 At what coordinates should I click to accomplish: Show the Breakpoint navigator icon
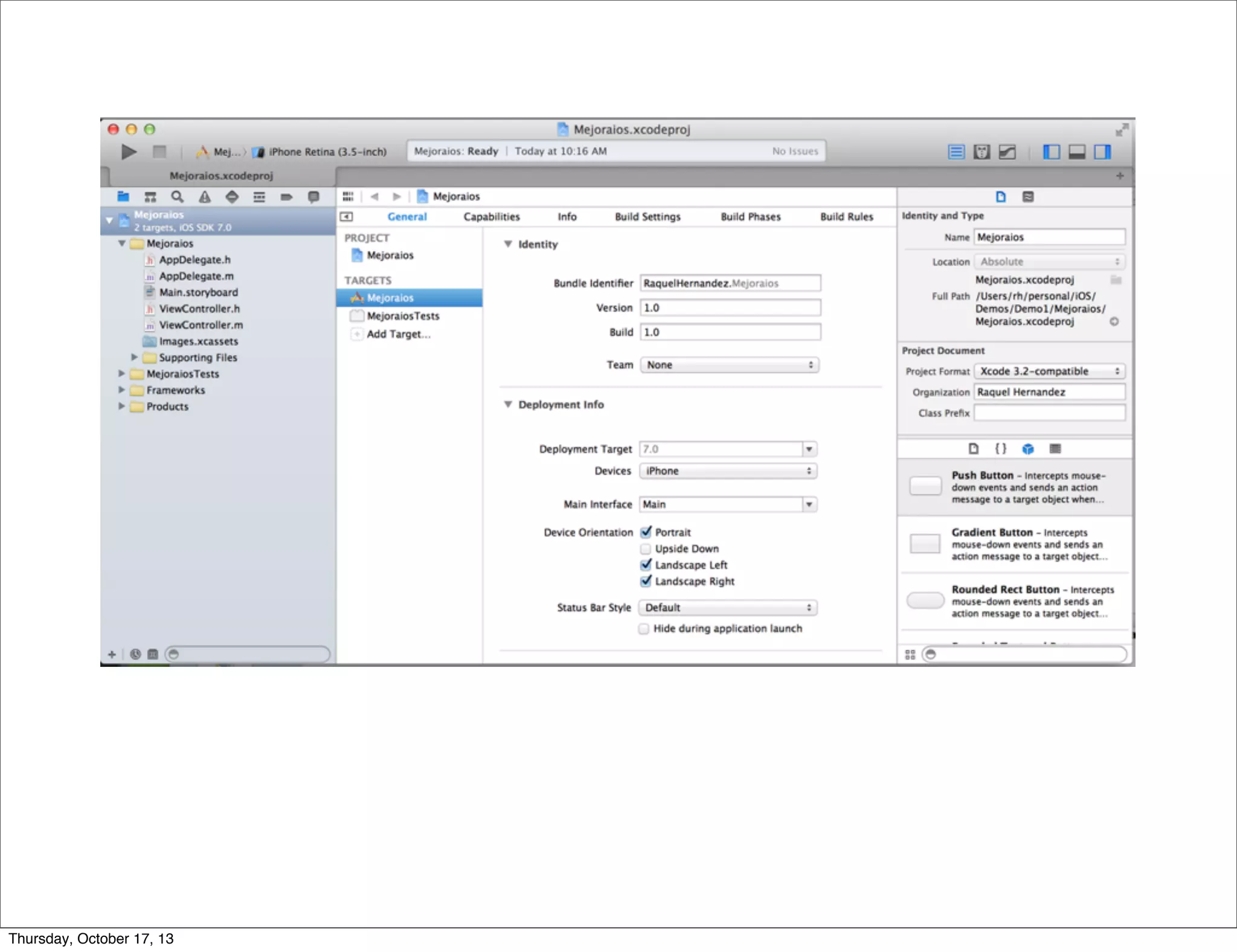tap(286, 197)
